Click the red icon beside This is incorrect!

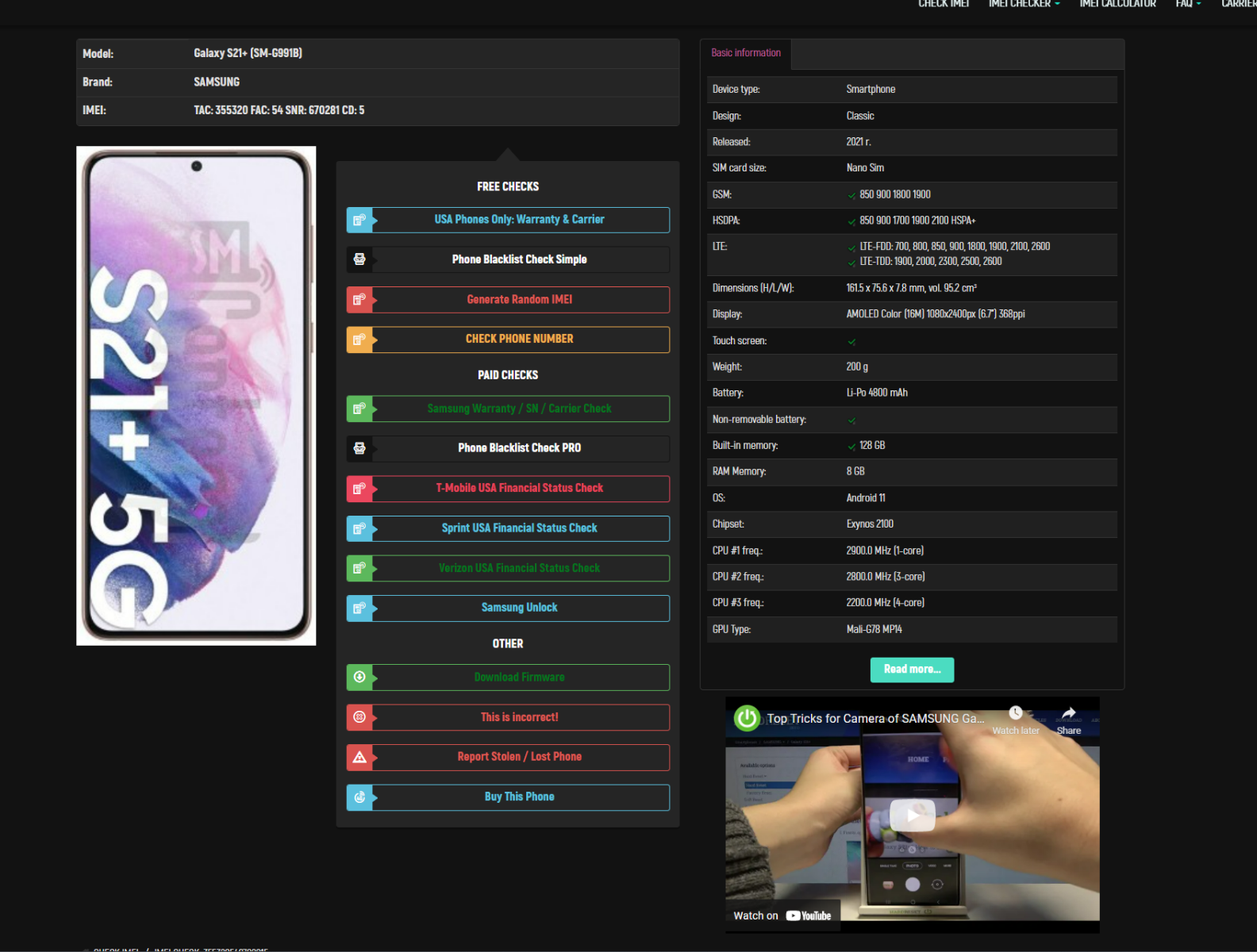359,717
